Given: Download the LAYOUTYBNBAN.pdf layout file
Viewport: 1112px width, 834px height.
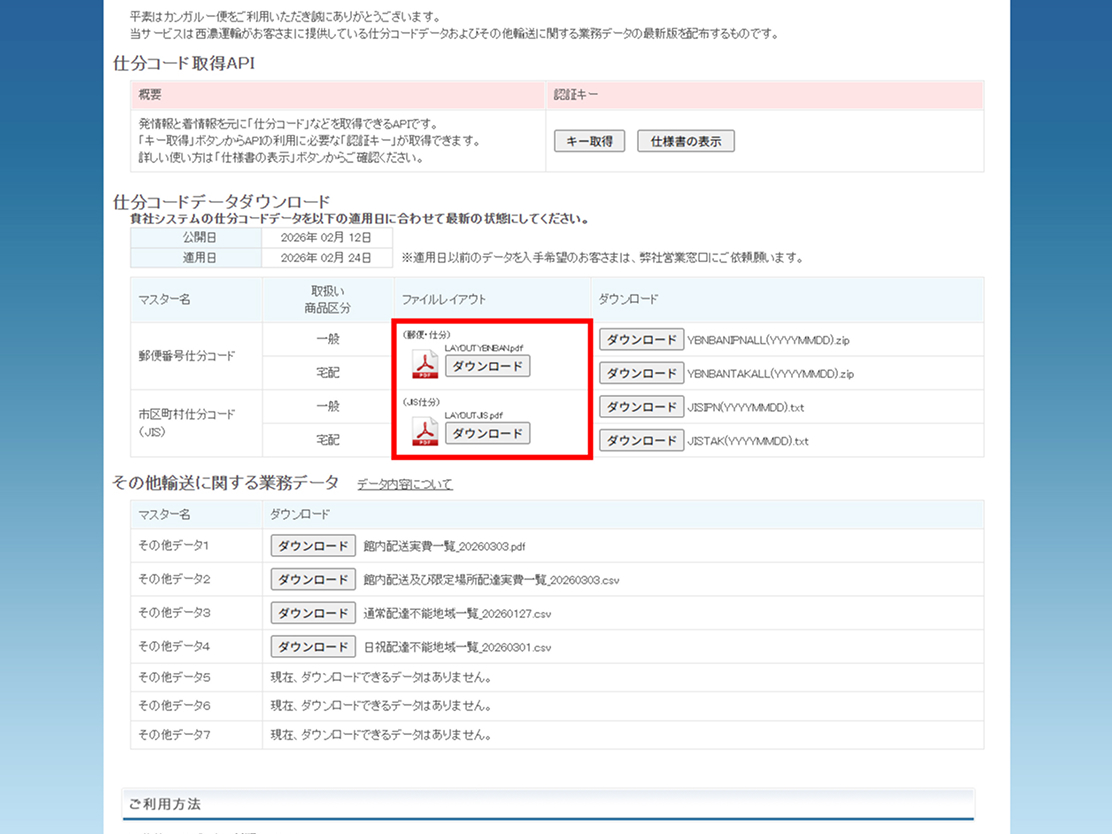Looking at the screenshot, I should [x=487, y=366].
